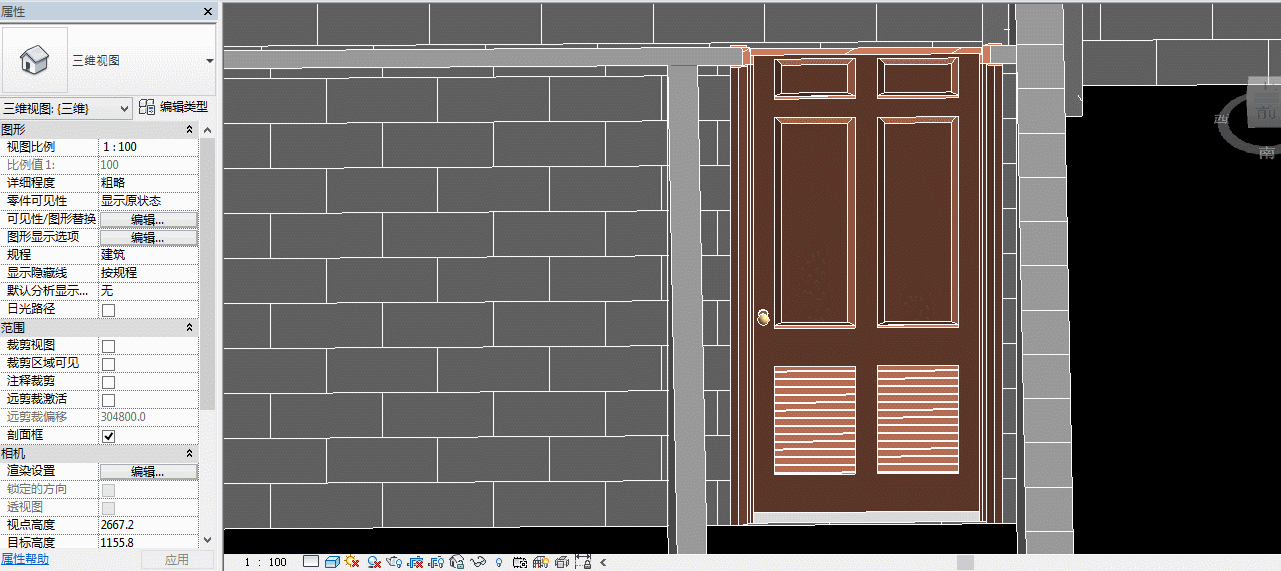Close the 属性 properties panel

pos(208,11)
